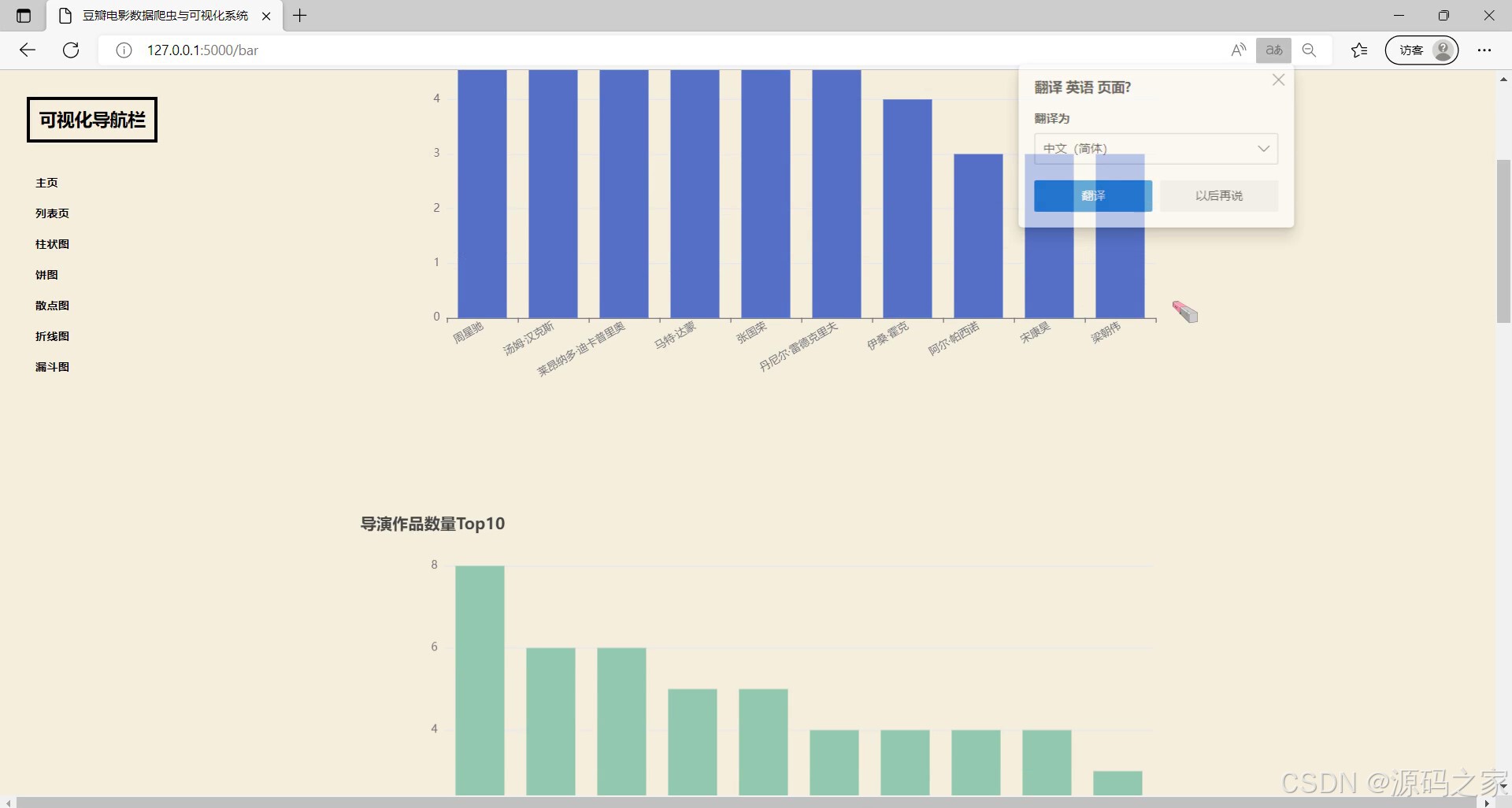
Task: Click the axis label 莱昂纳多·迪卡普里奥
Action: pyautogui.click(x=581, y=349)
